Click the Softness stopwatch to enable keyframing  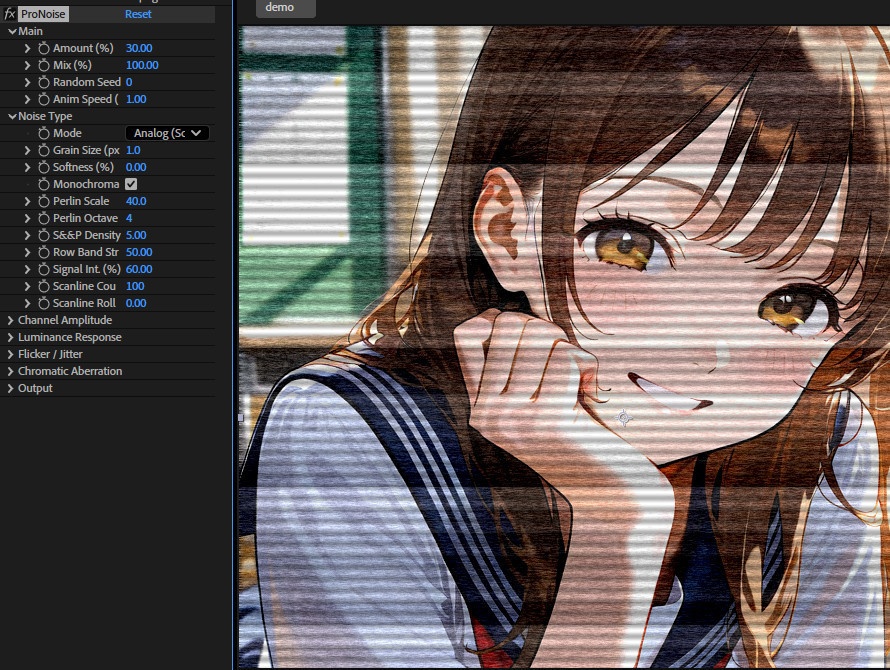(43, 167)
